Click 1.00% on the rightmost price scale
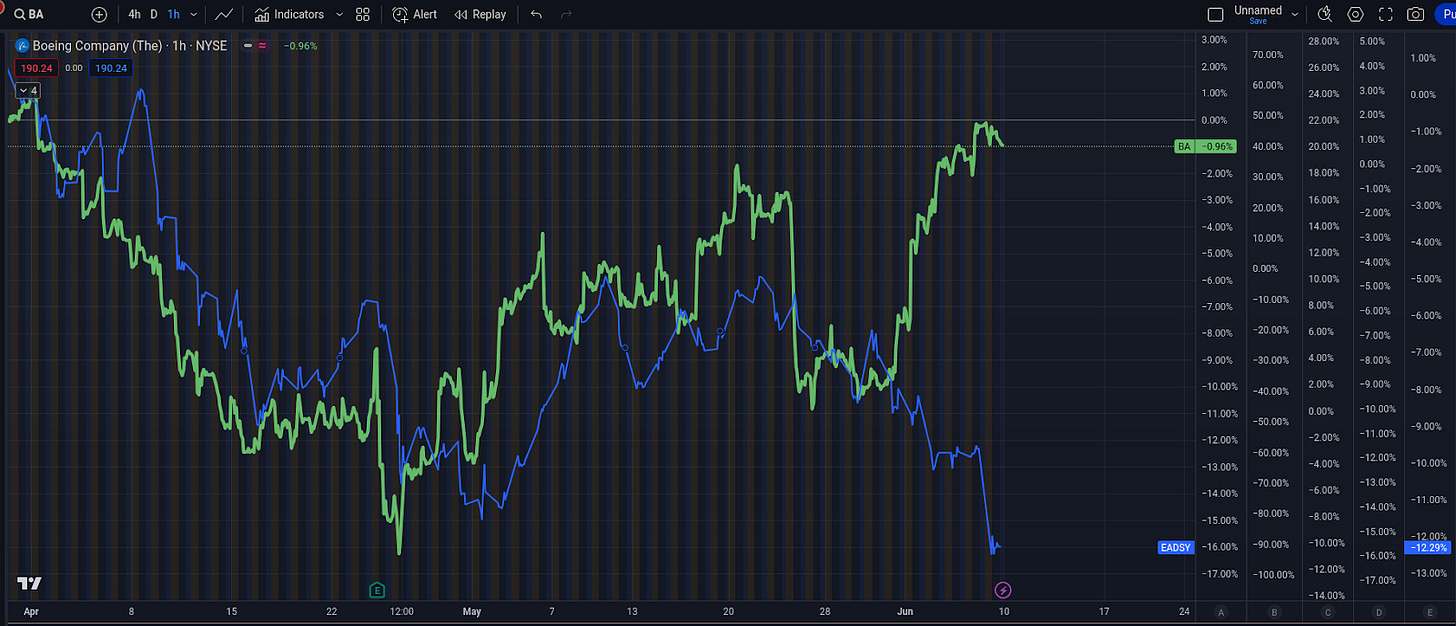Screen dimensions: 1456x626 click(x=1423, y=58)
